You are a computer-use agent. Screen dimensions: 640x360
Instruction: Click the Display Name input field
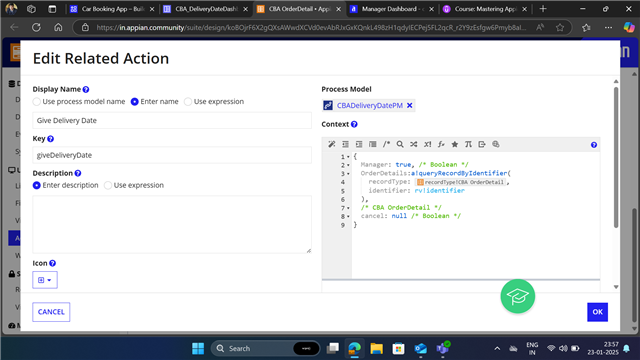tap(172, 120)
